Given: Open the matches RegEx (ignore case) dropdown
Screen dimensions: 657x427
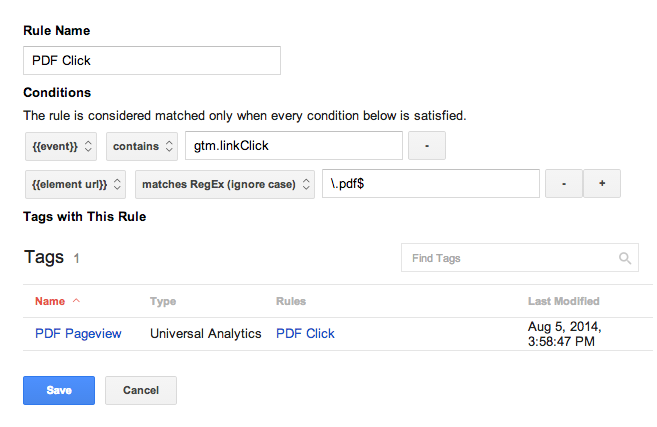Looking at the screenshot, I should click(225, 184).
